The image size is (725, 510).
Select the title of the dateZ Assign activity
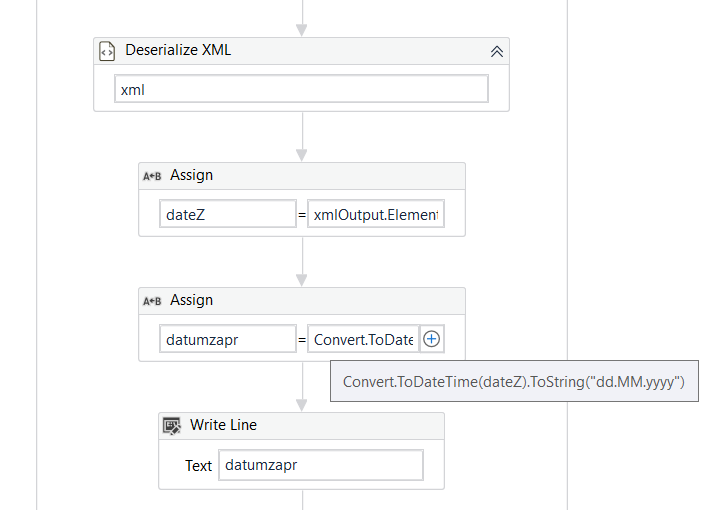191,175
